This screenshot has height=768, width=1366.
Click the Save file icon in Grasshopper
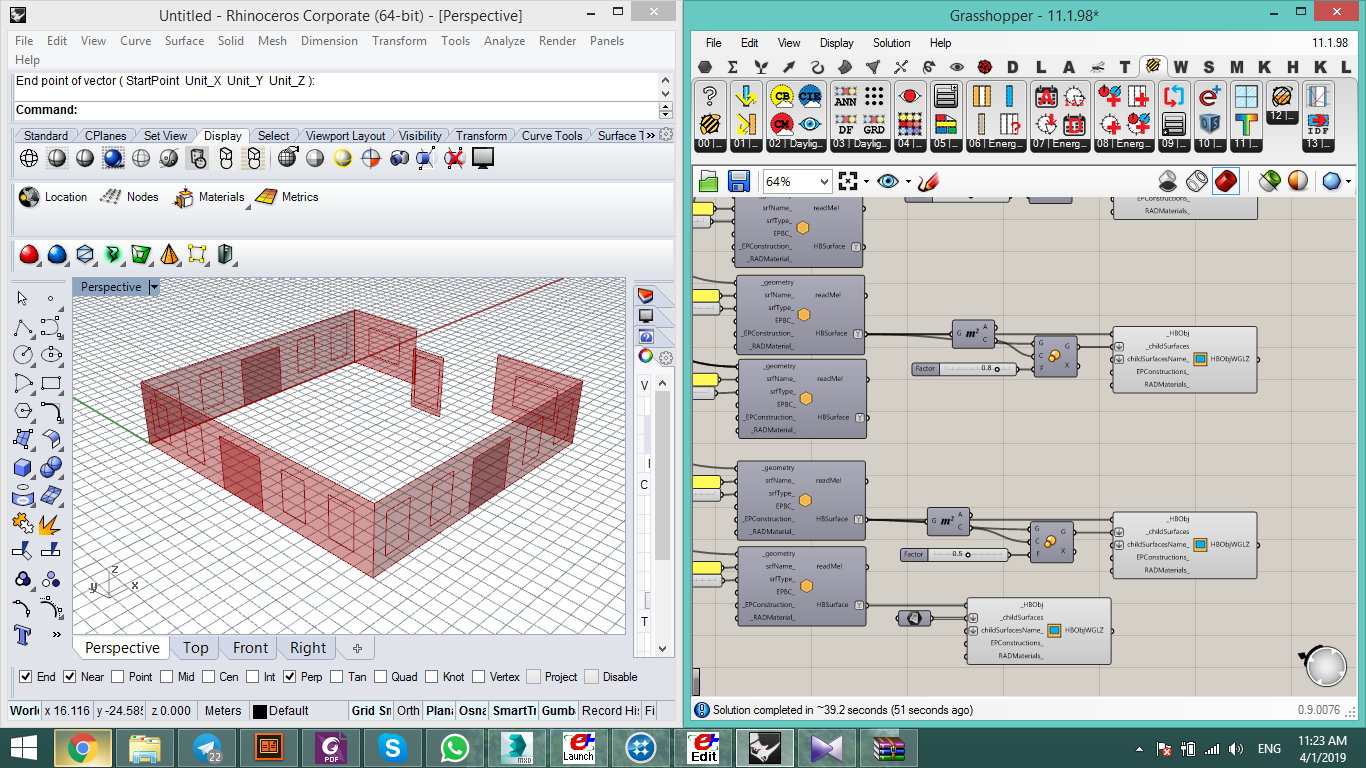coord(739,181)
